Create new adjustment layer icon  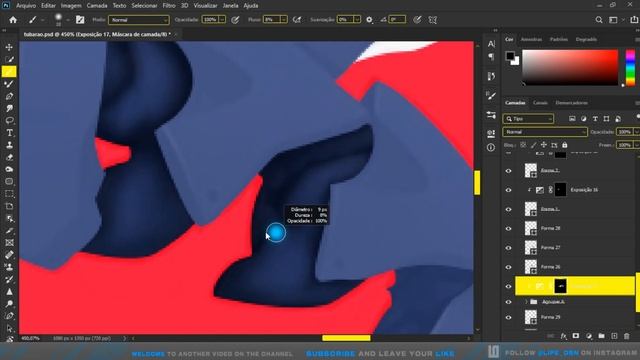point(589,336)
